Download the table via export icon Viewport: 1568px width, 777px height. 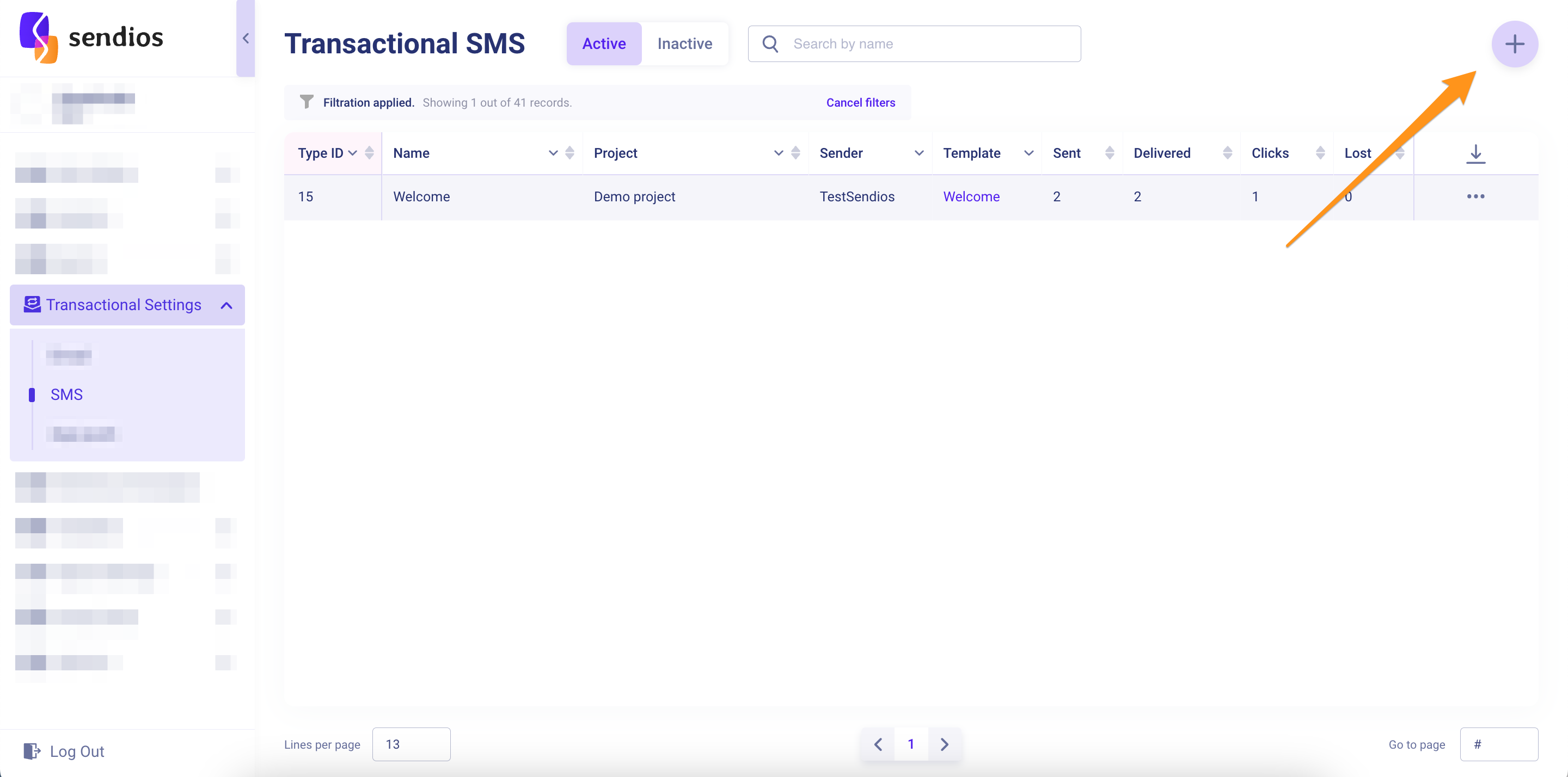[1475, 153]
